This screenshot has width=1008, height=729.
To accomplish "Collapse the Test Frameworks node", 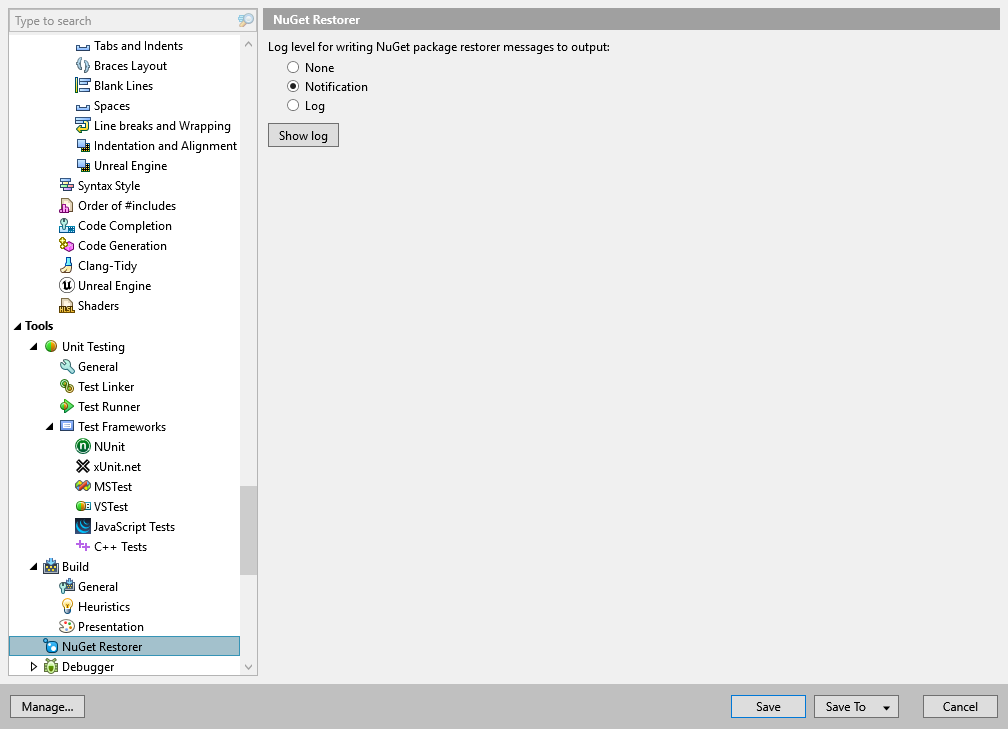I will point(49,426).
